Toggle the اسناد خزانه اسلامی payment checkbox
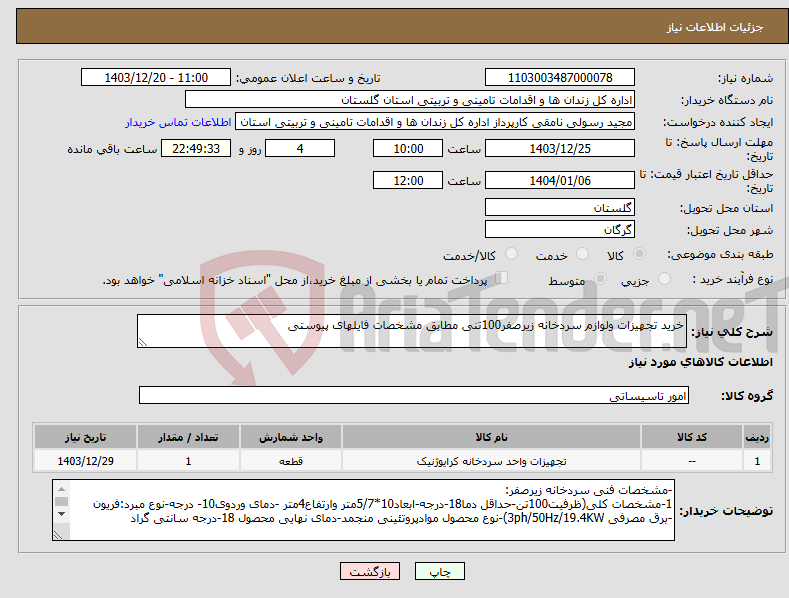The height and width of the screenshot is (598, 789). [502, 278]
